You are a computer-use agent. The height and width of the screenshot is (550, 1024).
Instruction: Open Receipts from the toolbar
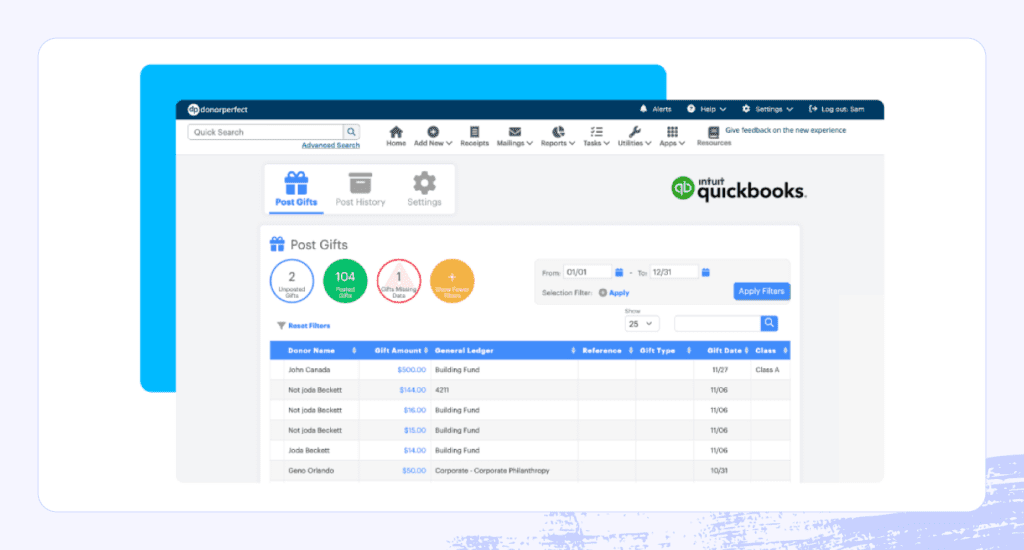(x=474, y=136)
